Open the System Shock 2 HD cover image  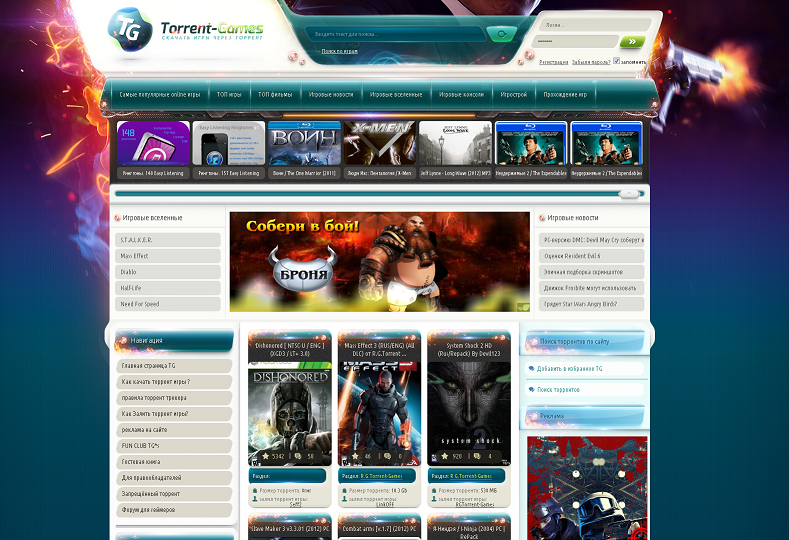click(469, 414)
